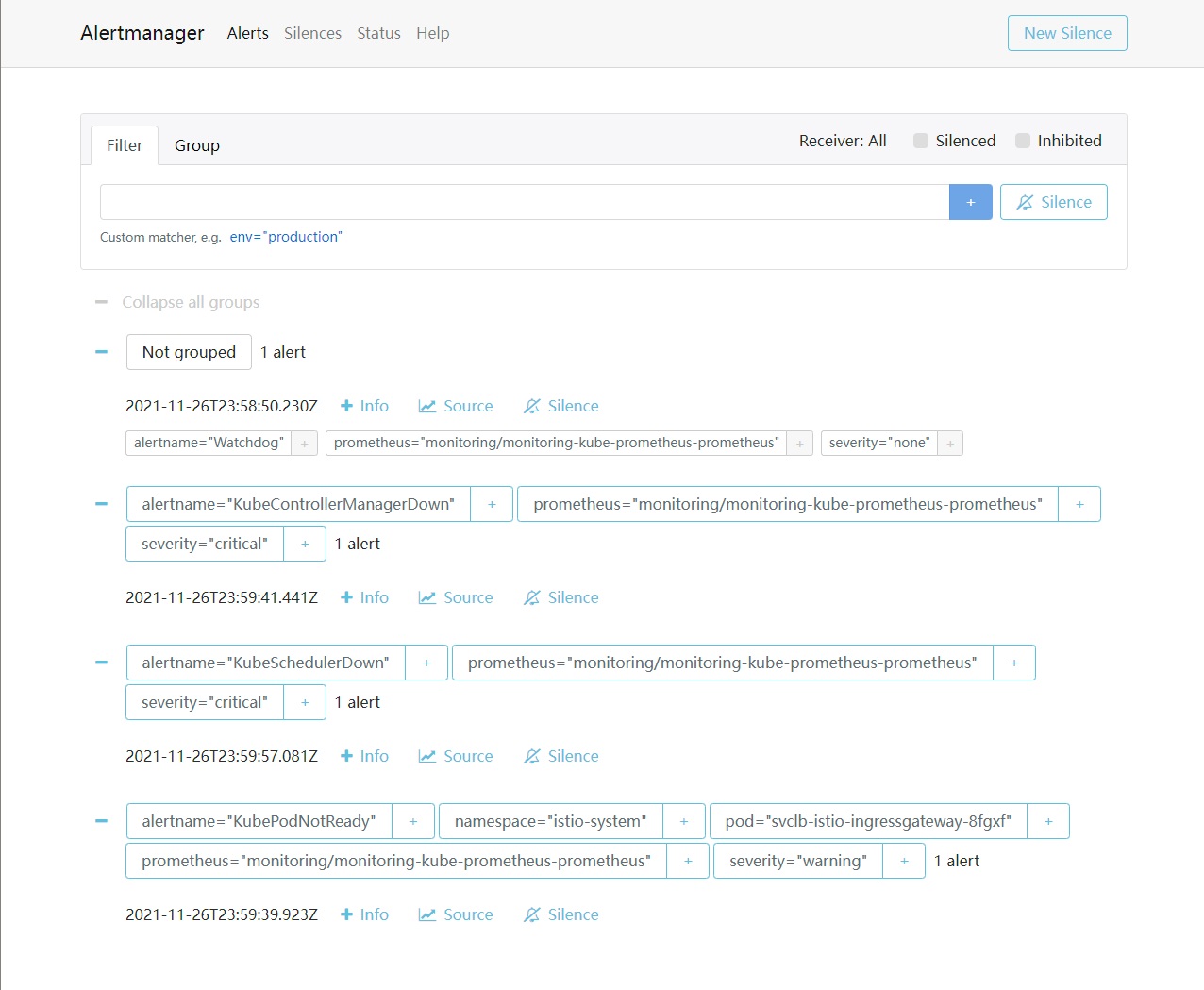Screen dimensions: 1204x990
Task: Silence the 23:59:39.923Z alert
Action: tap(561, 914)
